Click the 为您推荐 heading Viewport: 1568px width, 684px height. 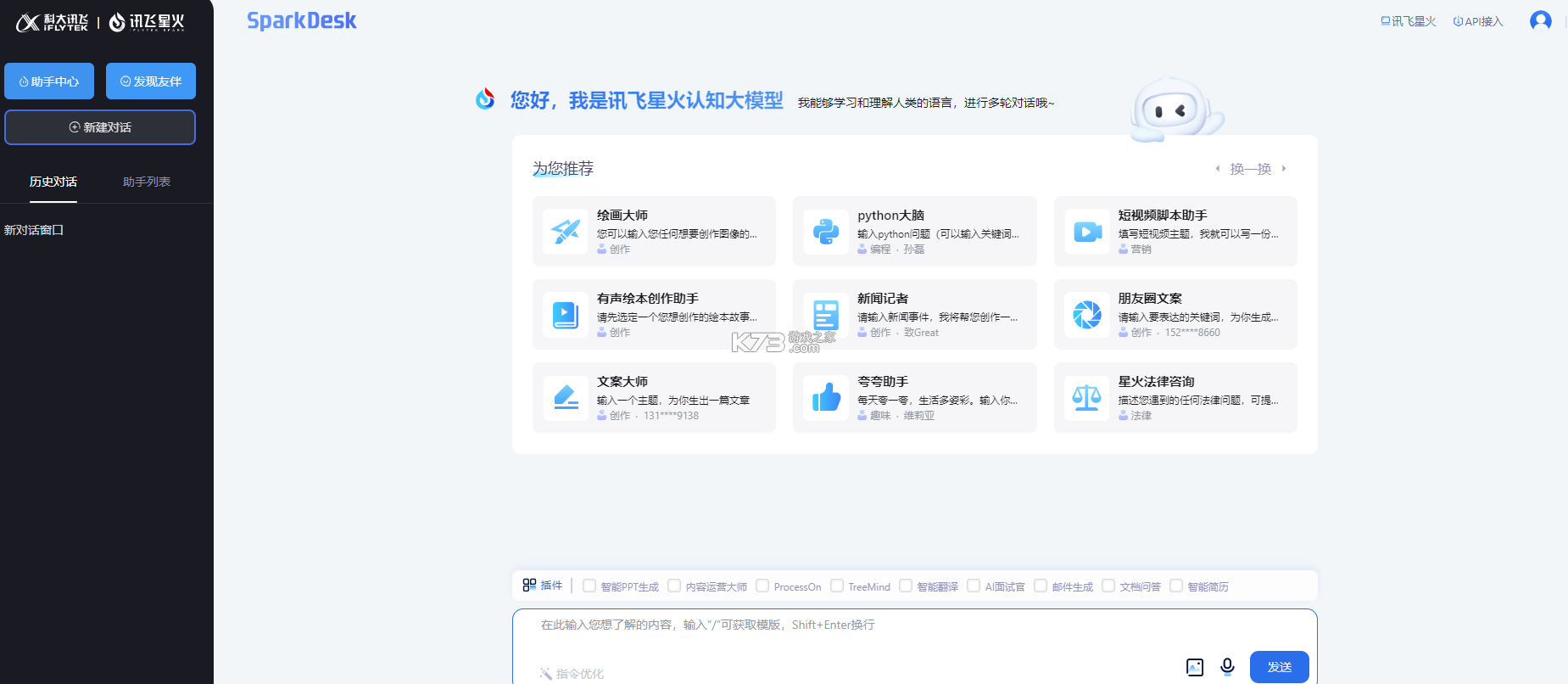(563, 169)
